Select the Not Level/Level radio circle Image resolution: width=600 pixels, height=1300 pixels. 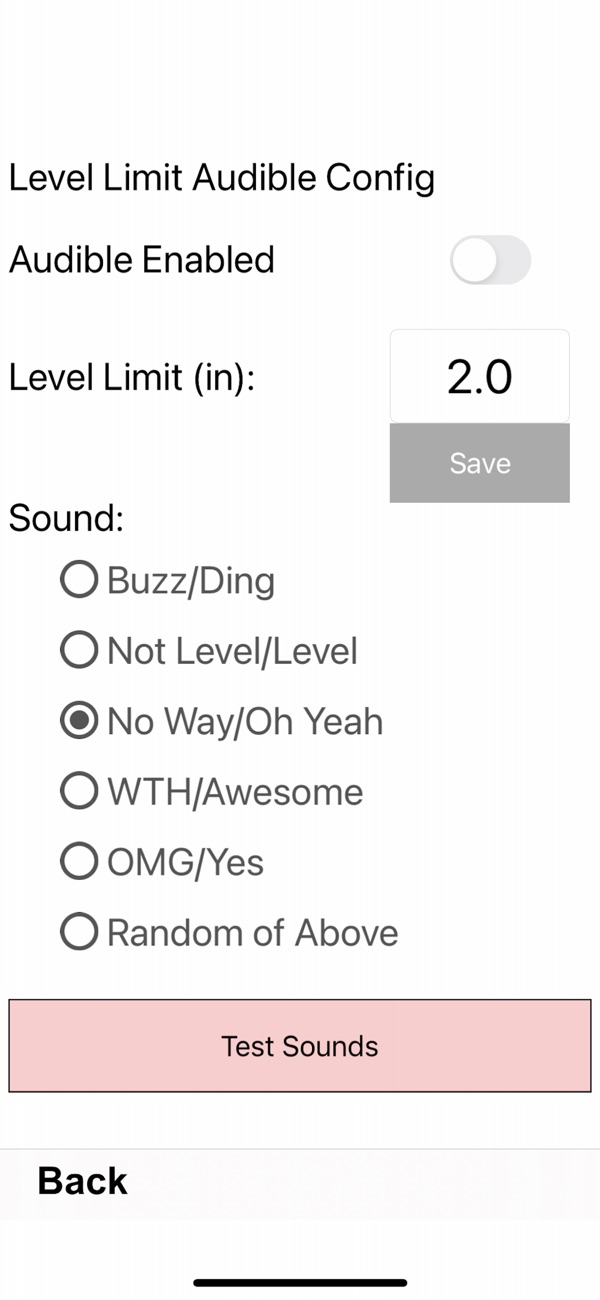(79, 651)
